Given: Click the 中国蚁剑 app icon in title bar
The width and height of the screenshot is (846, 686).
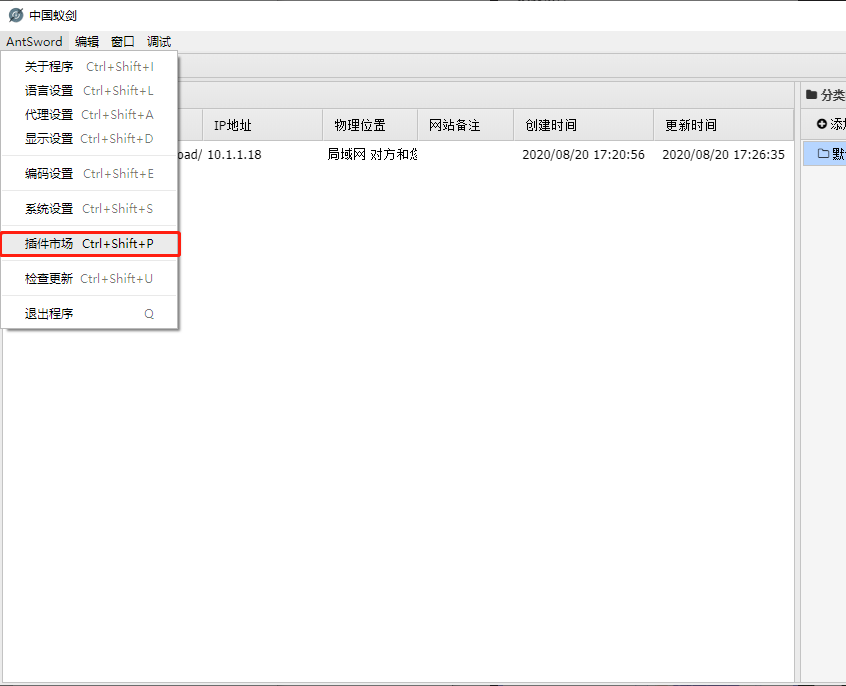Looking at the screenshot, I should (x=16, y=15).
